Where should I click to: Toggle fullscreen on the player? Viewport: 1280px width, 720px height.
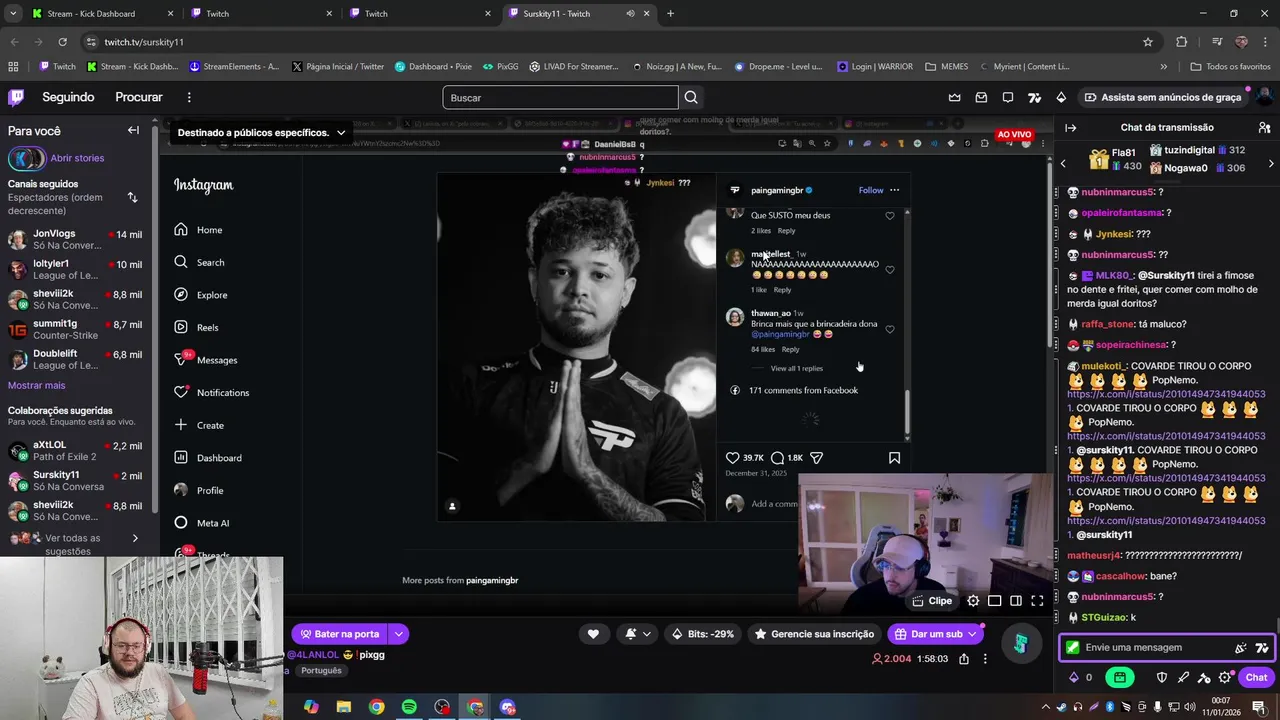tap(1037, 601)
